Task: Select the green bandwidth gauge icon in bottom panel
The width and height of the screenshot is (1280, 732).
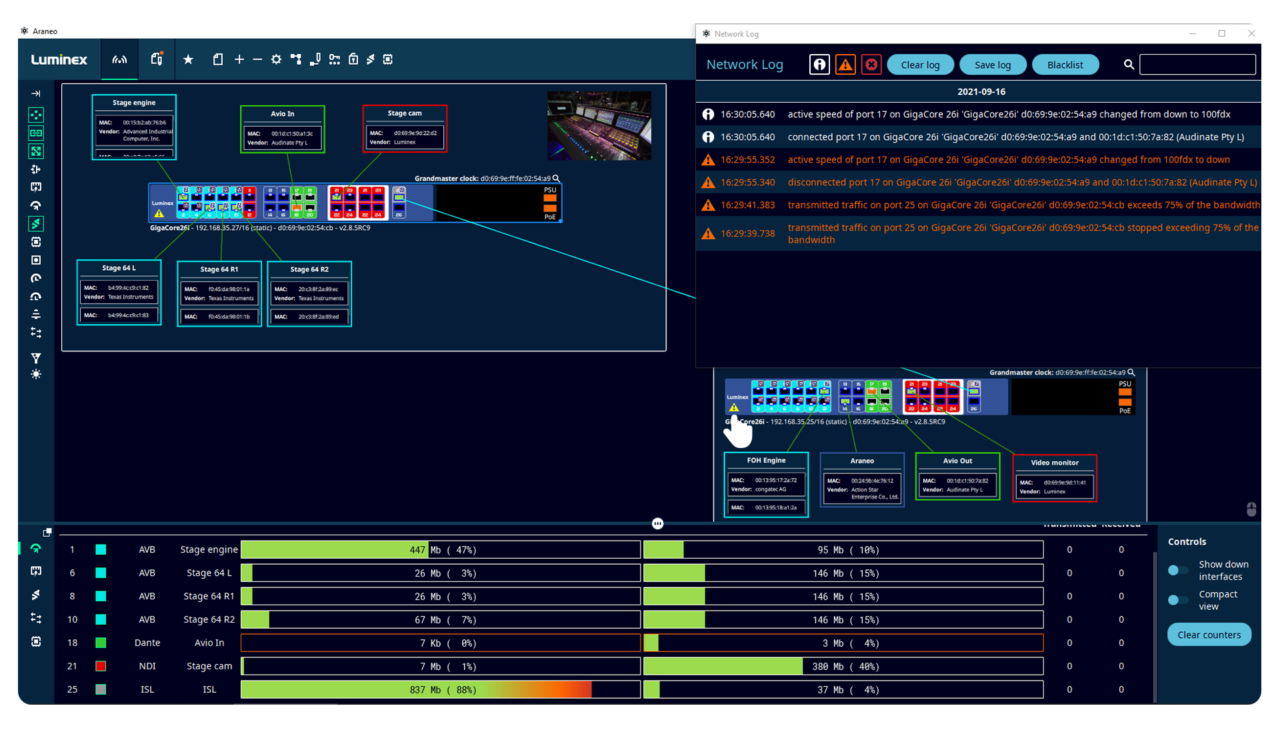Action: point(36,549)
